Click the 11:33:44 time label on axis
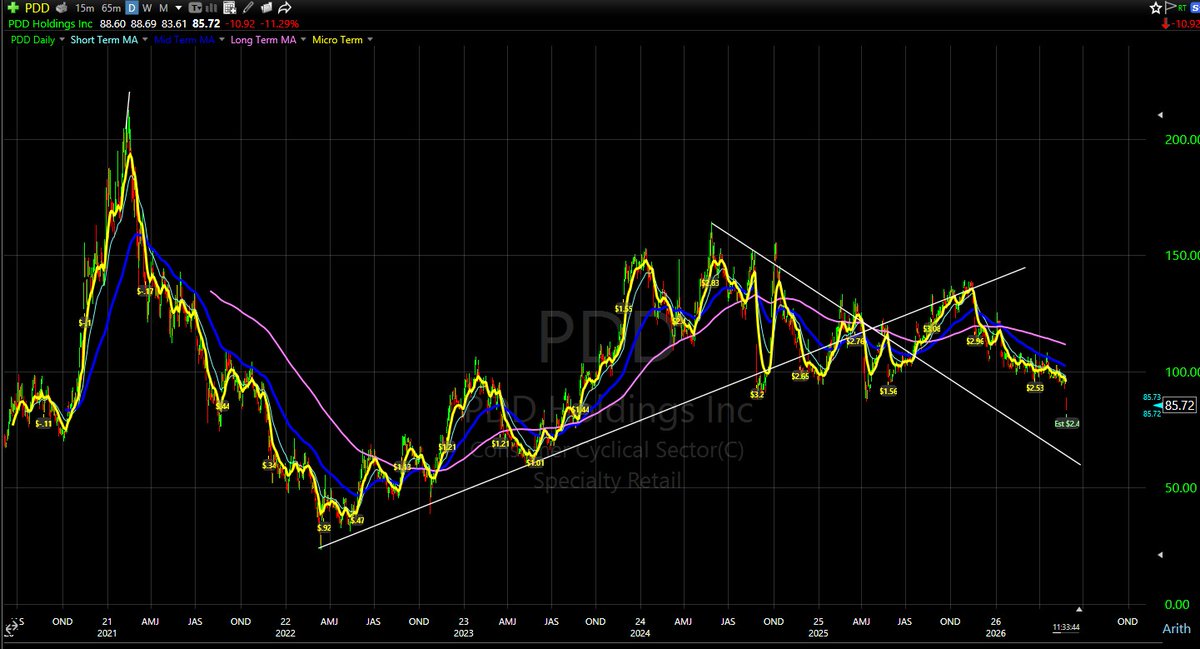The height and width of the screenshot is (649, 1200). pos(1066,628)
